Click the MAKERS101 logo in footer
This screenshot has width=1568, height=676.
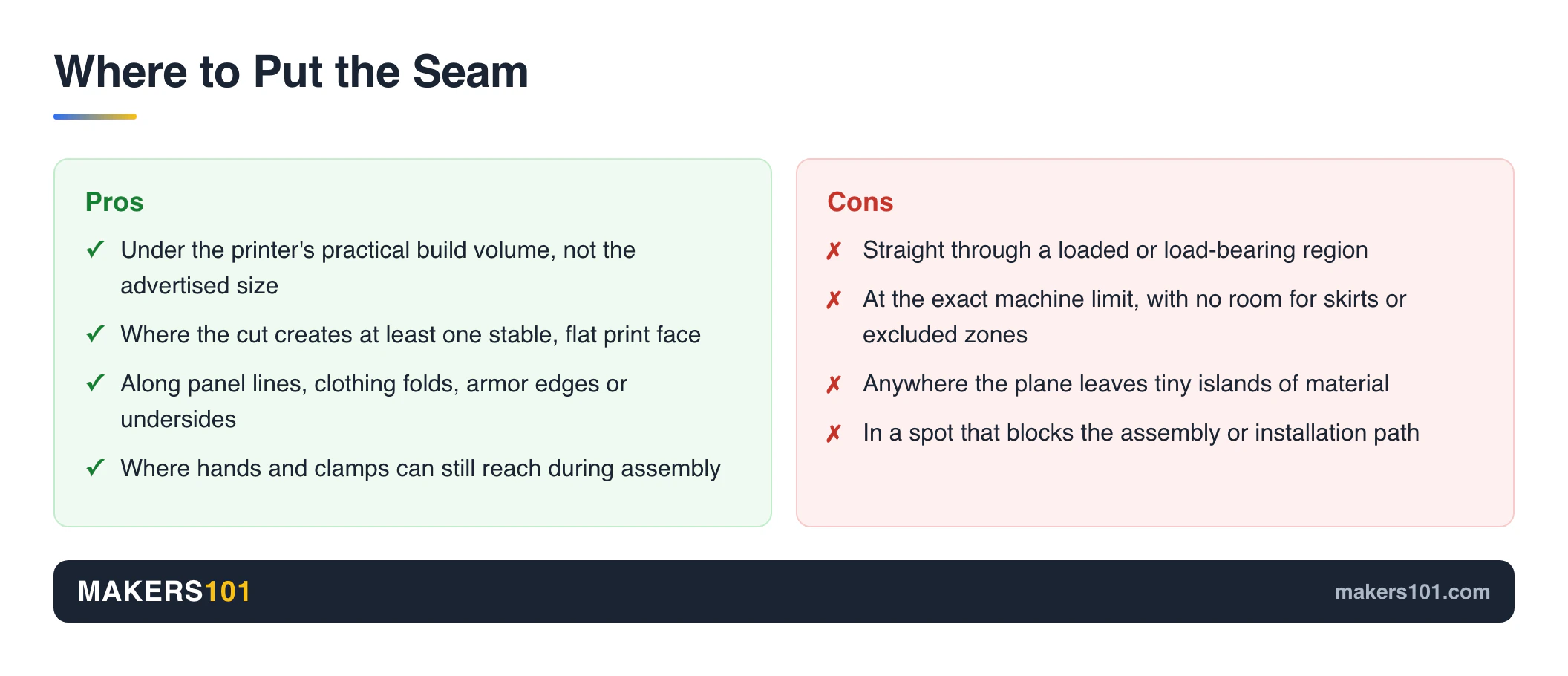tap(164, 592)
